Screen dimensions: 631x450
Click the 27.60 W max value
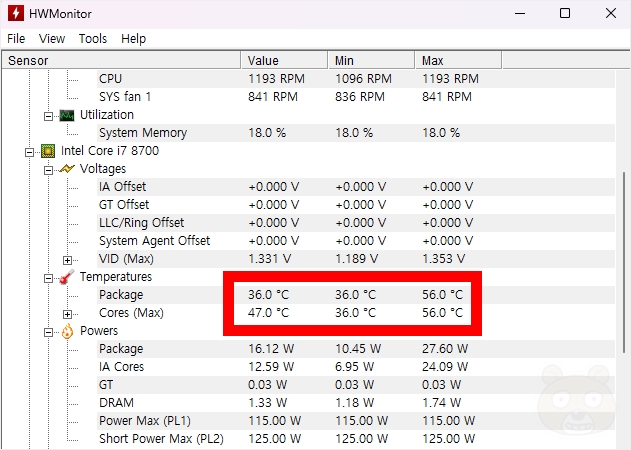pos(445,349)
